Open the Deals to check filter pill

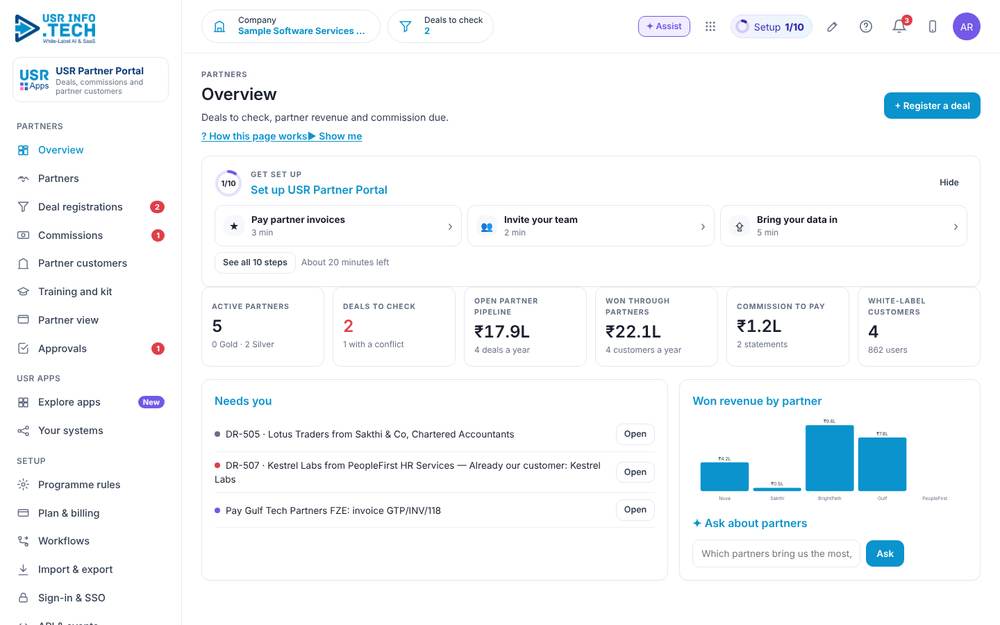point(440,26)
